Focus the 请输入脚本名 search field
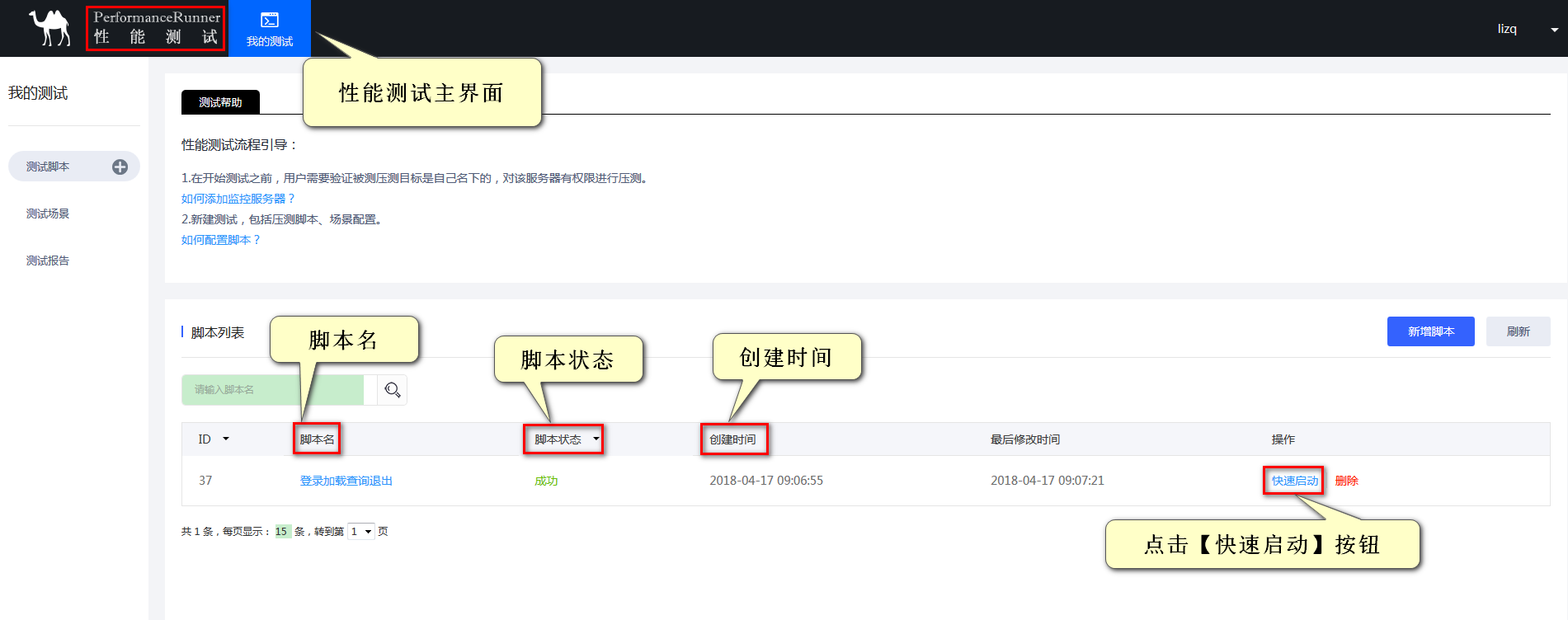Viewport: 1568px width, 620px height. (x=272, y=390)
